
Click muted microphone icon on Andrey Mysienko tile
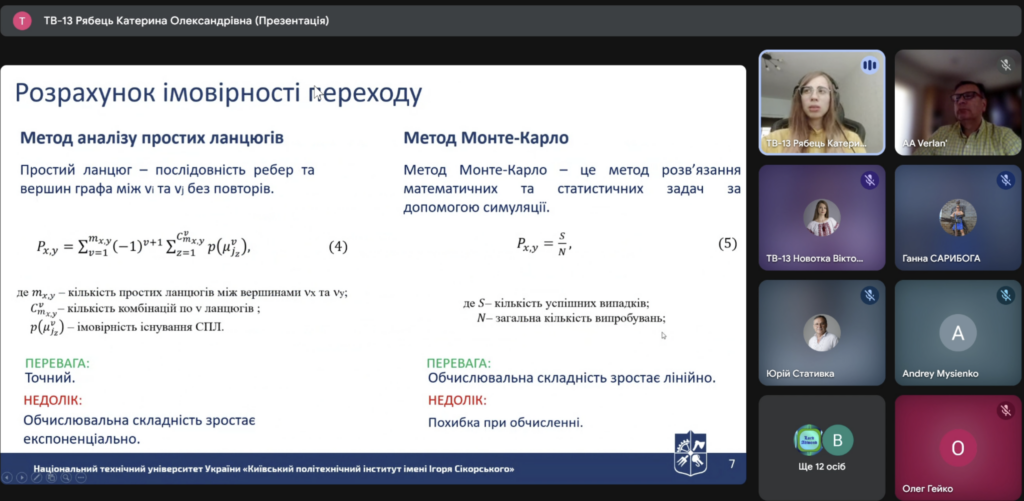tap(1006, 295)
